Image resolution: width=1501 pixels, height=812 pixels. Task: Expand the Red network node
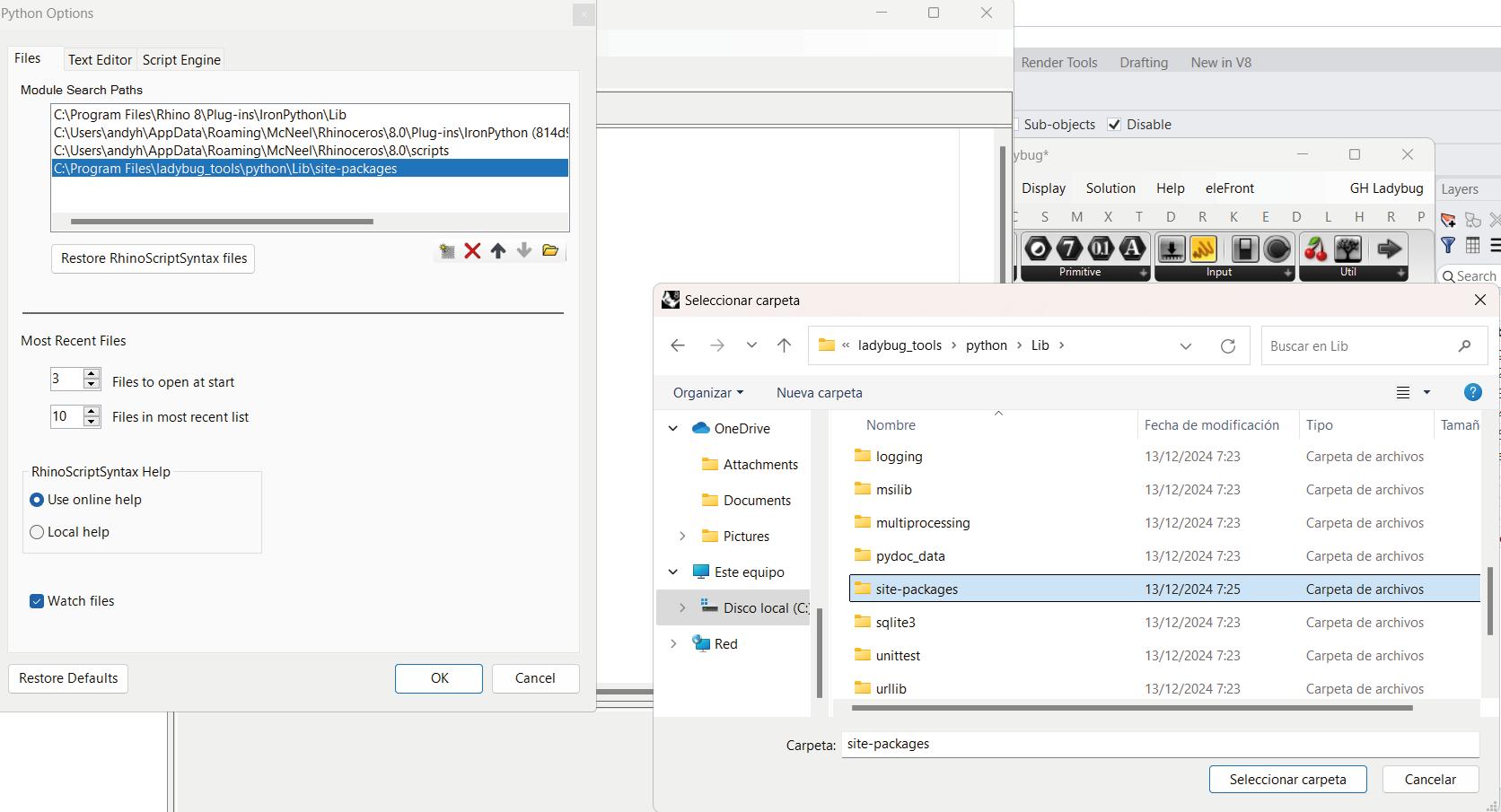tap(673, 644)
